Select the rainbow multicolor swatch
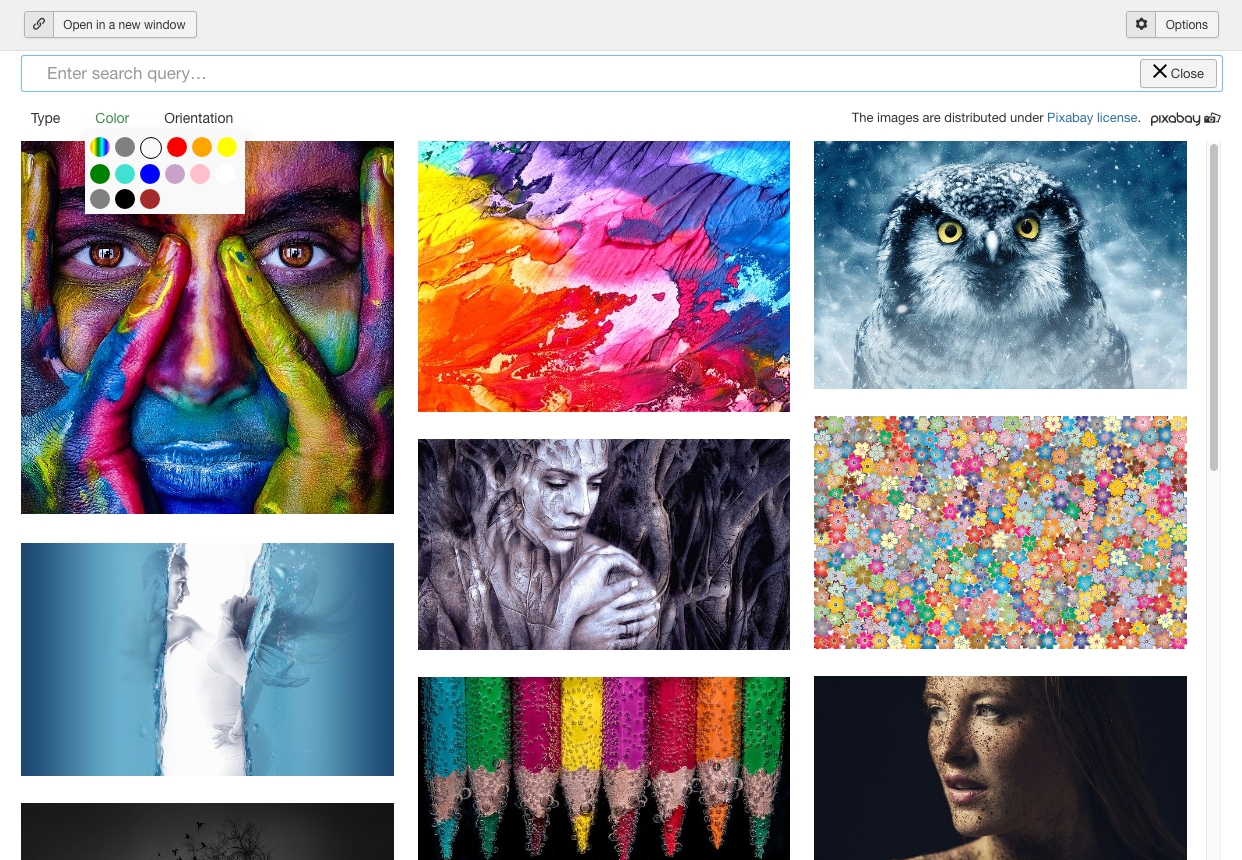Image resolution: width=1242 pixels, height=860 pixels. (100, 147)
